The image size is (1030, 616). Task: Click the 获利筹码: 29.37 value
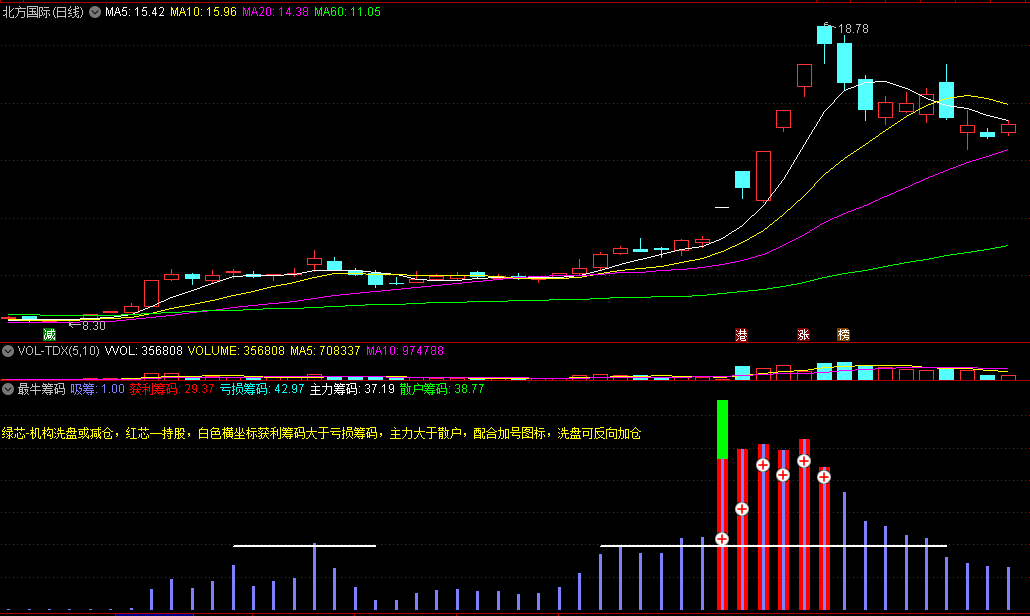(x=172, y=389)
